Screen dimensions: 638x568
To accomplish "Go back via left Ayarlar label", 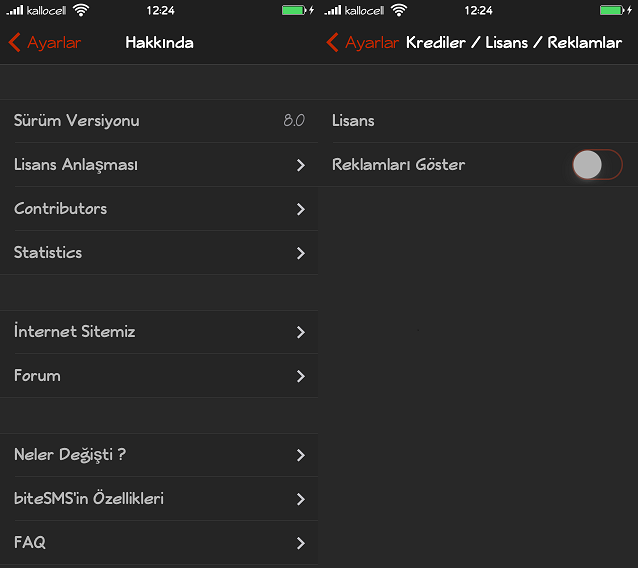I will (x=54, y=43).
